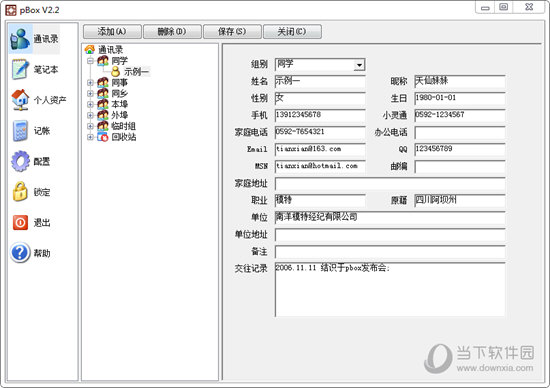550x388 pixels.
Task: Click the 本埠 group icon in tree
Action: click(102, 104)
